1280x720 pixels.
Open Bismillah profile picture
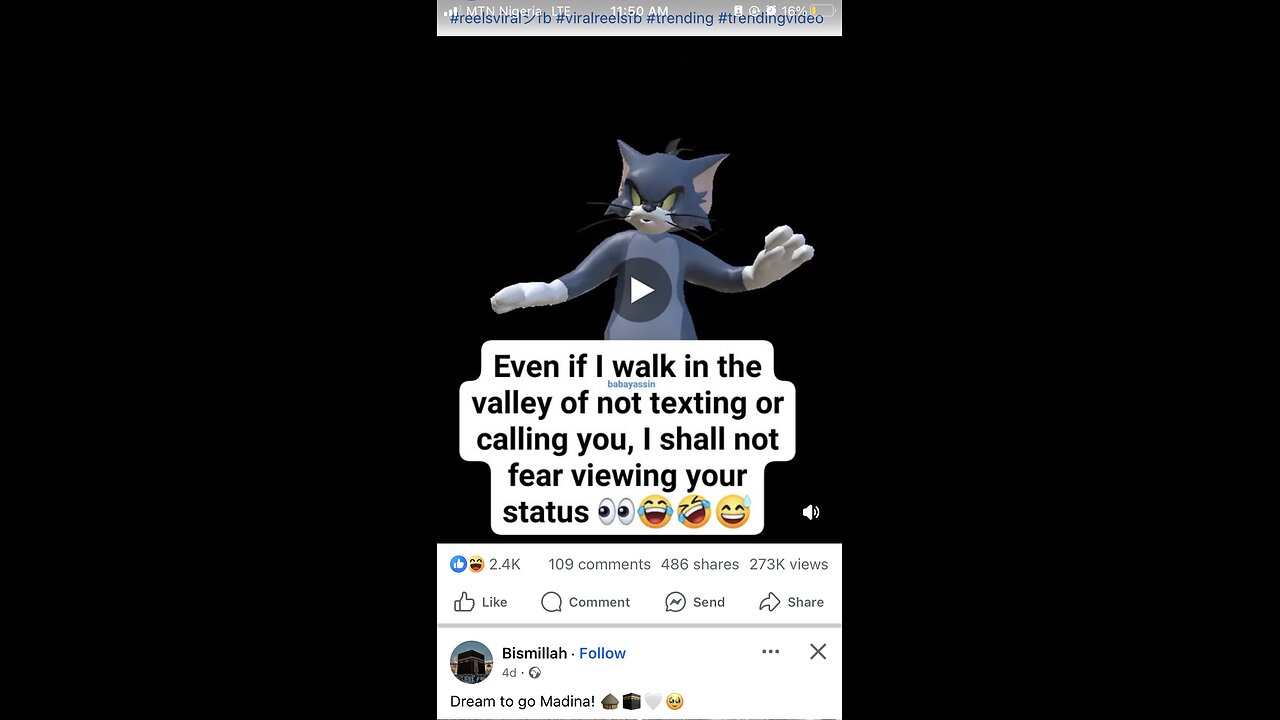(471, 662)
